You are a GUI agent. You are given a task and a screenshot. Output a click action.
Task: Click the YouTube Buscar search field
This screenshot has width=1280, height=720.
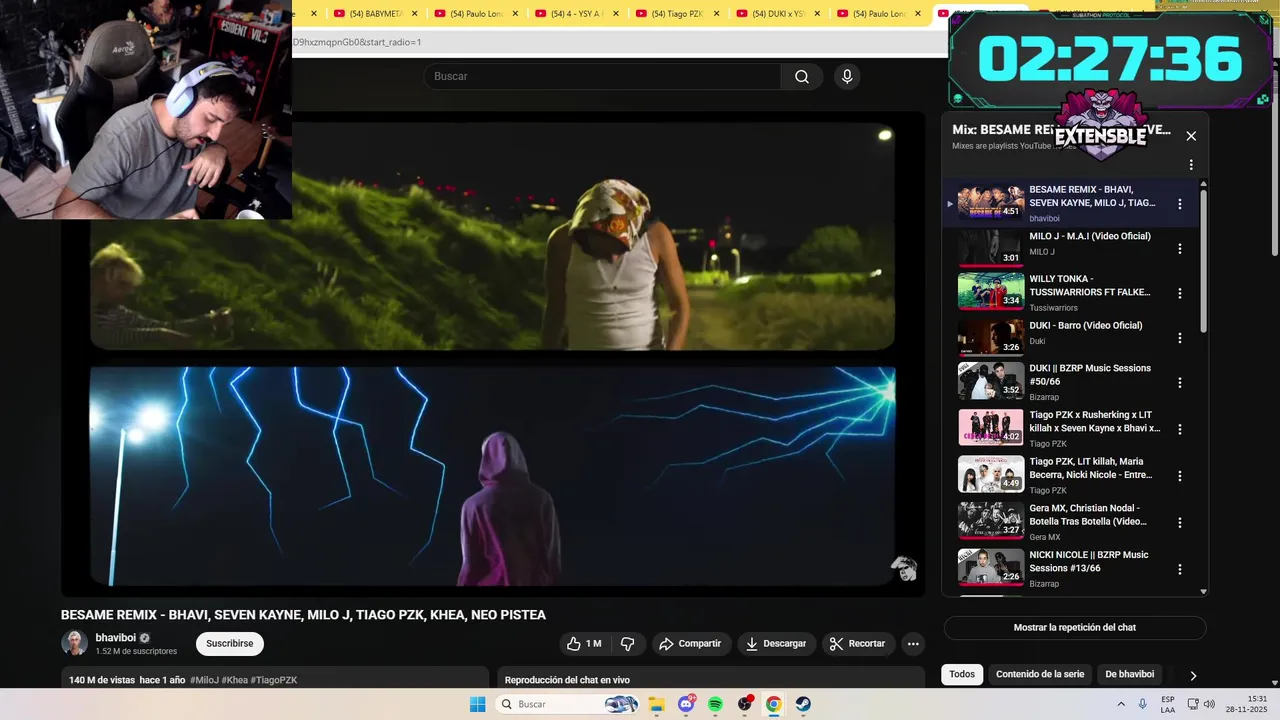point(603,77)
